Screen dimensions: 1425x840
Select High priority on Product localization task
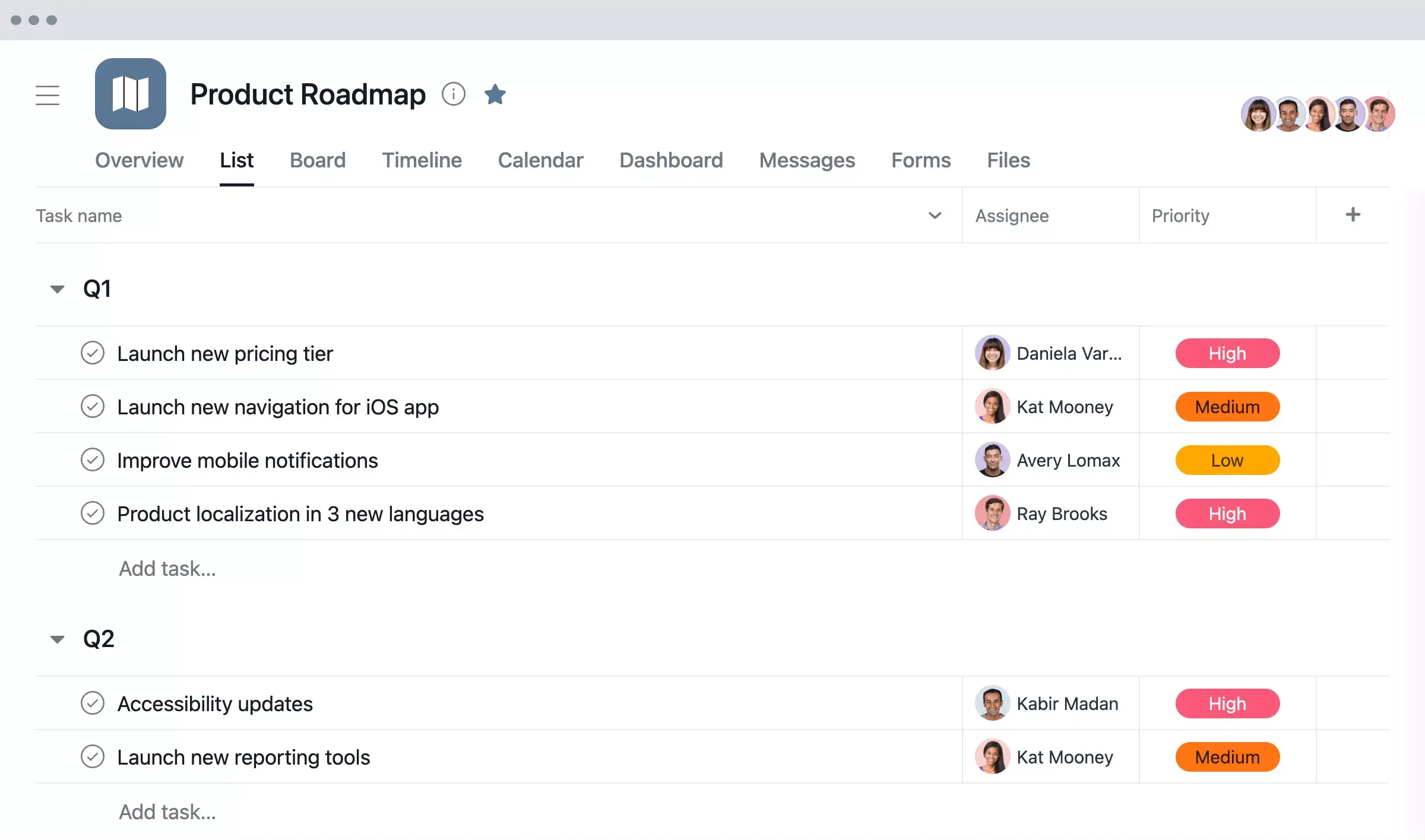(x=1227, y=513)
